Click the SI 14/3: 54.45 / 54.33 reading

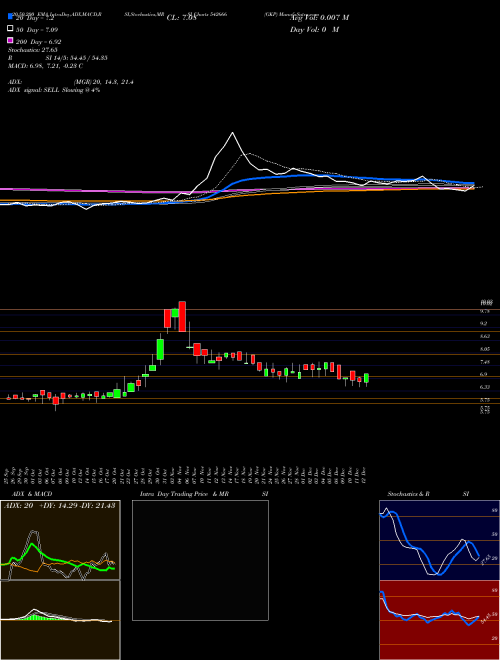coord(77,58)
